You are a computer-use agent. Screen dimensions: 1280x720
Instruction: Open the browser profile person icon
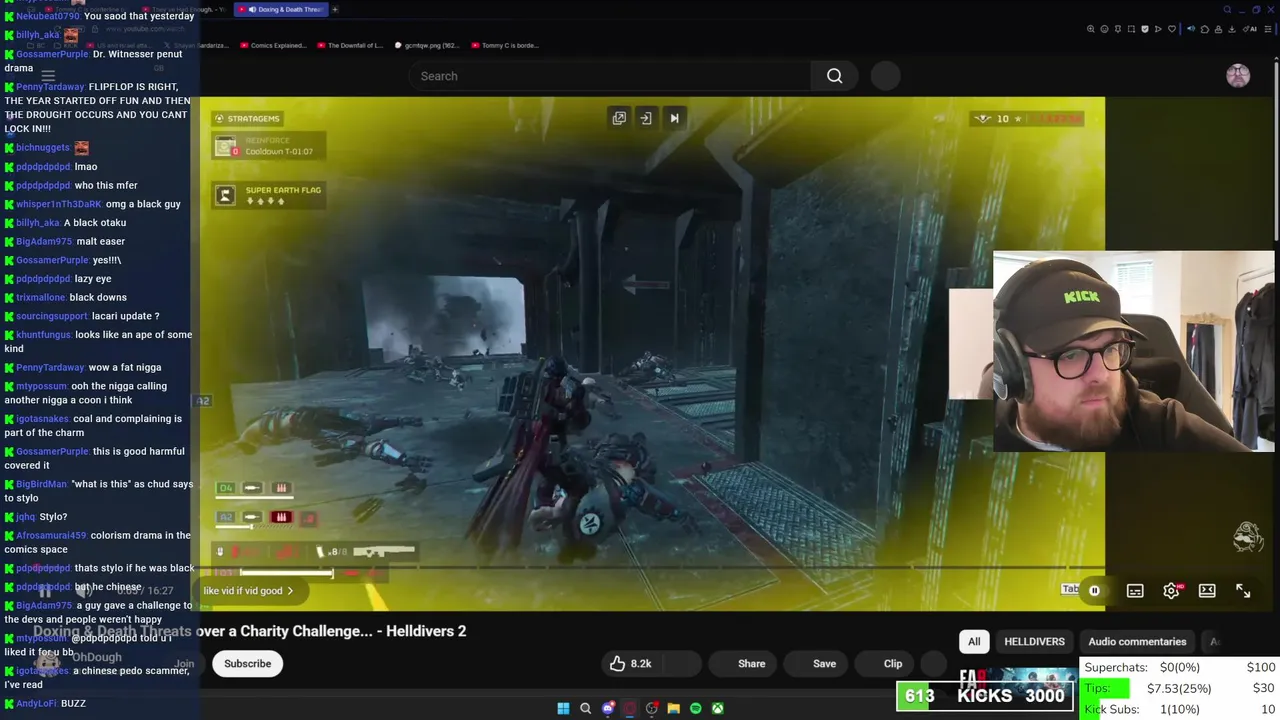tap(1218, 29)
